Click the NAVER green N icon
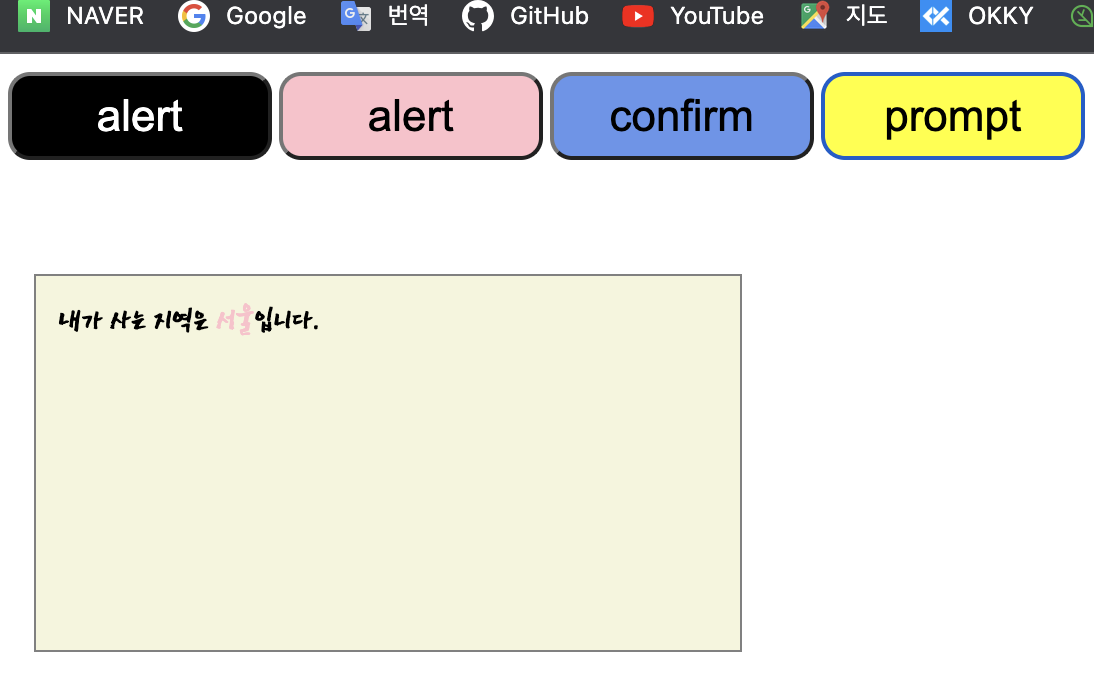Image resolution: width=1094 pixels, height=698 pixels. pyautogui.click(x=33, y=16)
